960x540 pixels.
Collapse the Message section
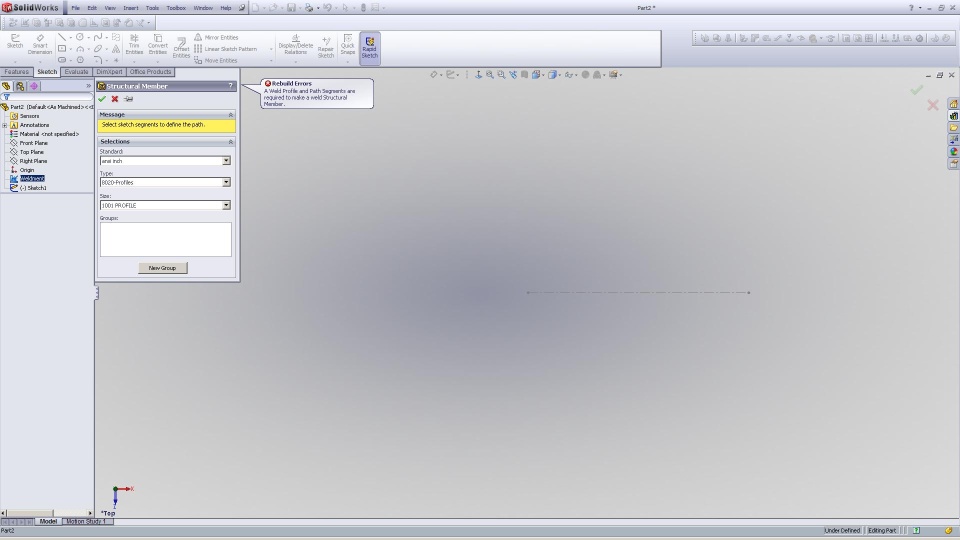tap(231, 114)
